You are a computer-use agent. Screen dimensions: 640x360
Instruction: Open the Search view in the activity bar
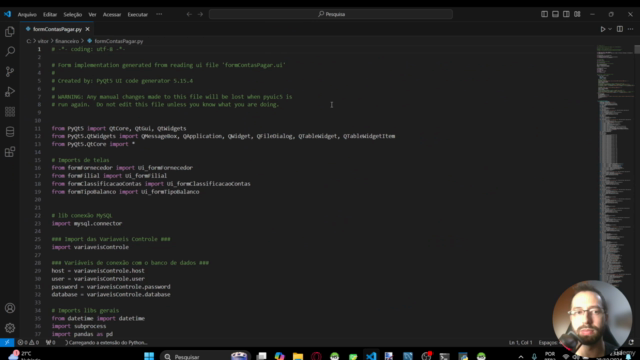tap(10, 51)
